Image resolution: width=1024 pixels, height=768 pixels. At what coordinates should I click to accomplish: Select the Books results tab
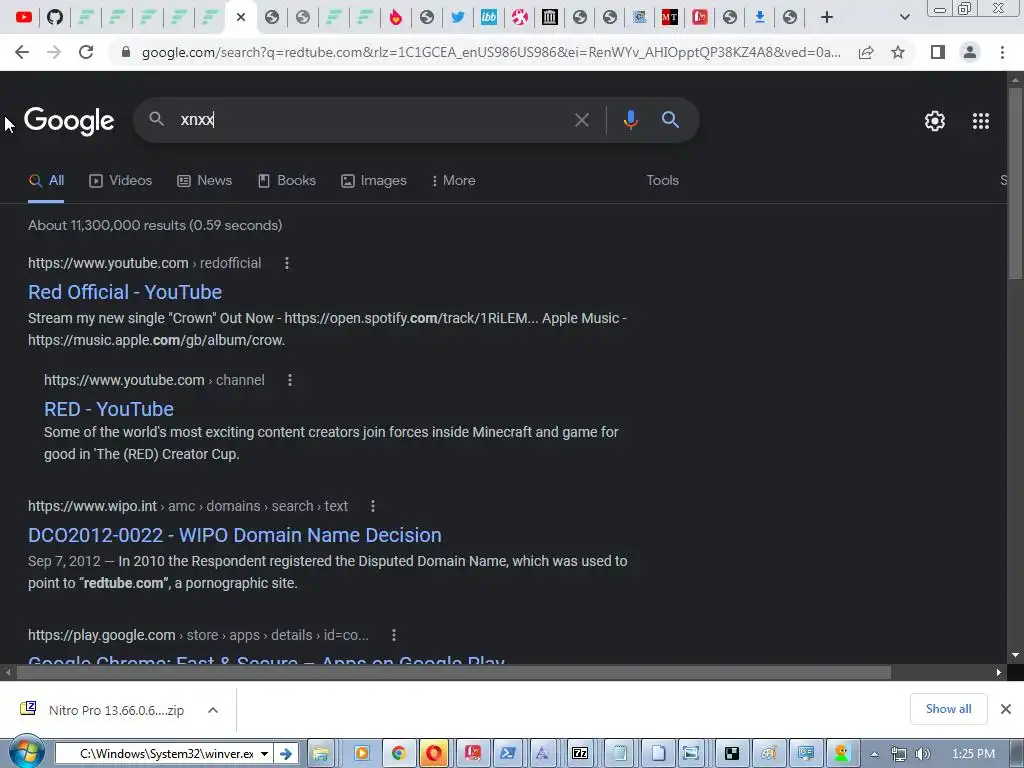click(x=287, y=181)
